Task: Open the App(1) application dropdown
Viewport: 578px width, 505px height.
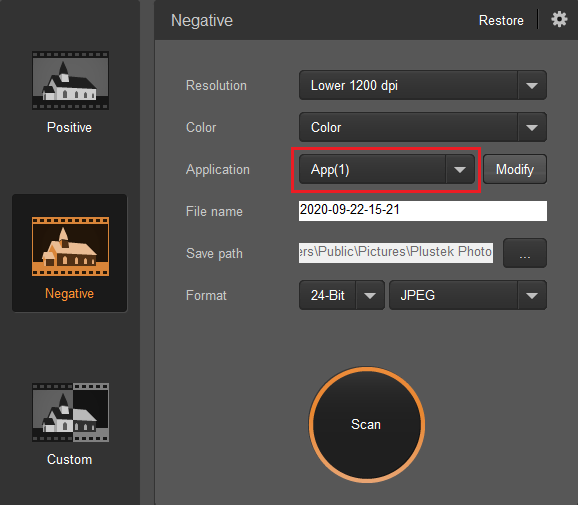Action: tap(387, 169)
